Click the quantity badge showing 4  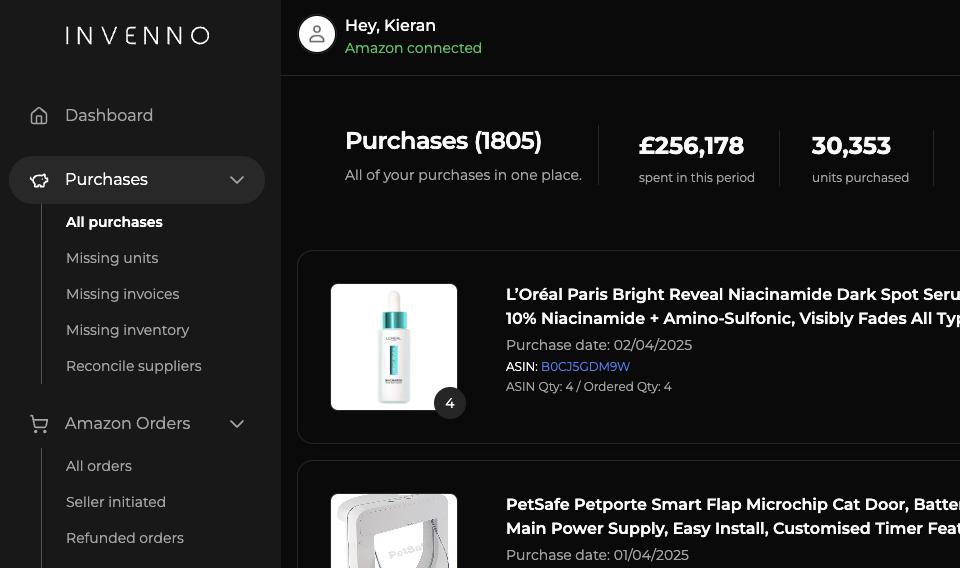tap(450, 403)
